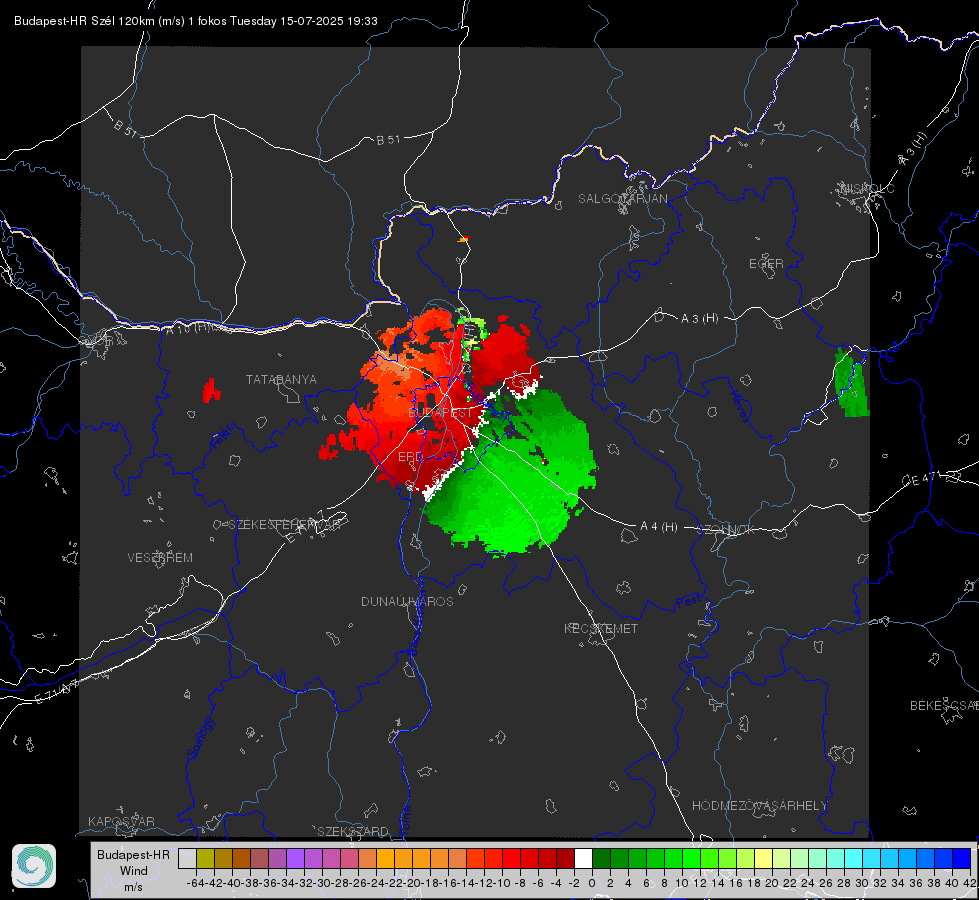Click the B 51 road label left of Salgótarján
Screen dimensions: 979x900
pyautogui.click(x=388, y=140)
